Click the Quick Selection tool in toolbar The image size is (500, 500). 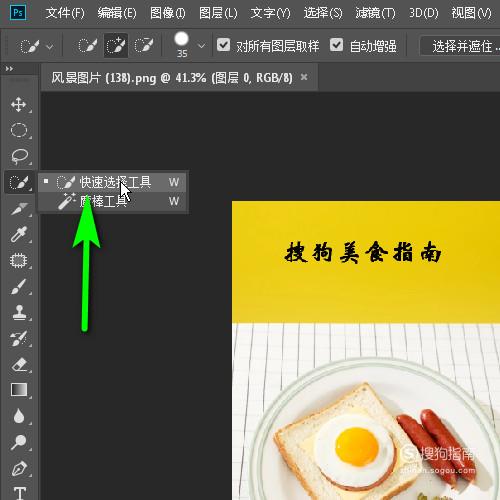(x=19, y=182)
